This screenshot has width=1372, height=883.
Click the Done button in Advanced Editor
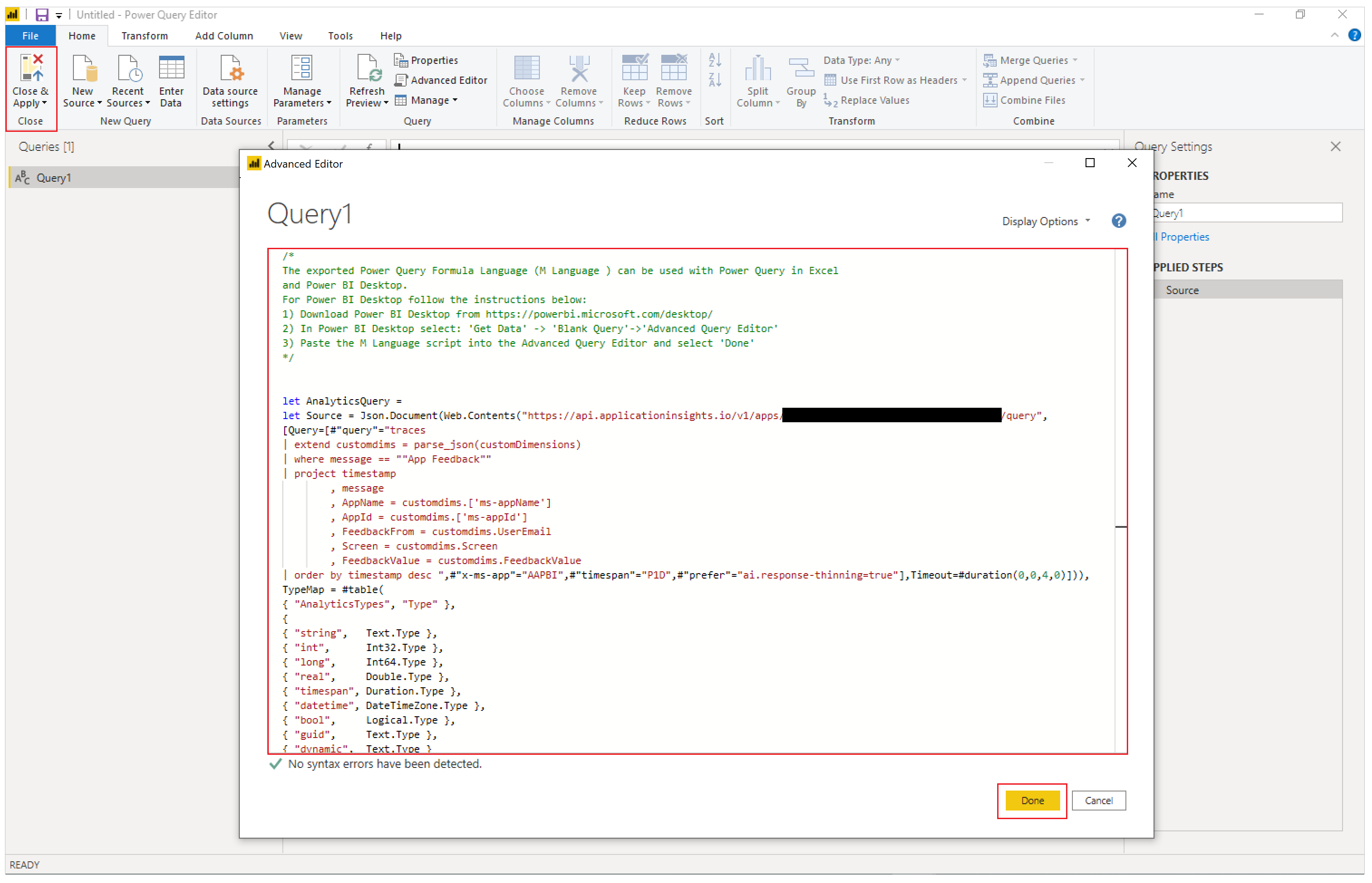[x=1032, y=800]
